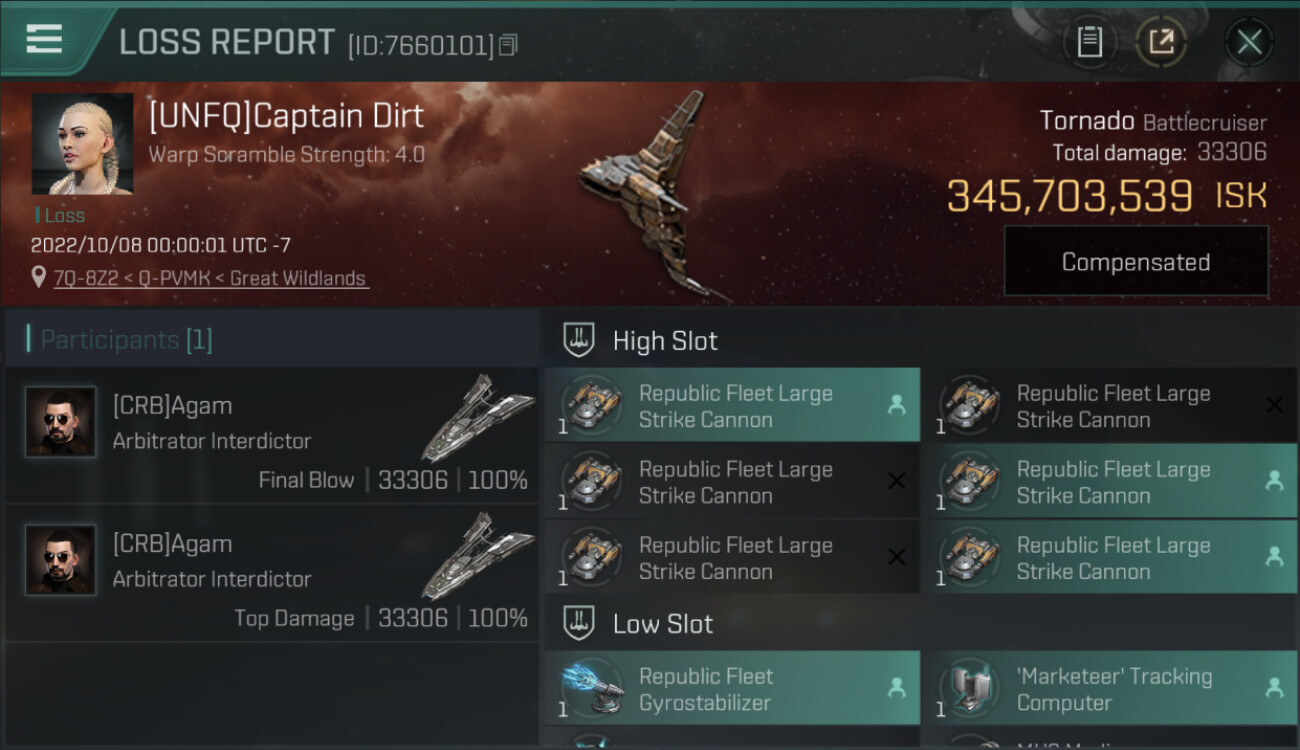
Task: Click Agam's portrait in Top Damage row
Action: pyautogui.click(x=61, y=560)
